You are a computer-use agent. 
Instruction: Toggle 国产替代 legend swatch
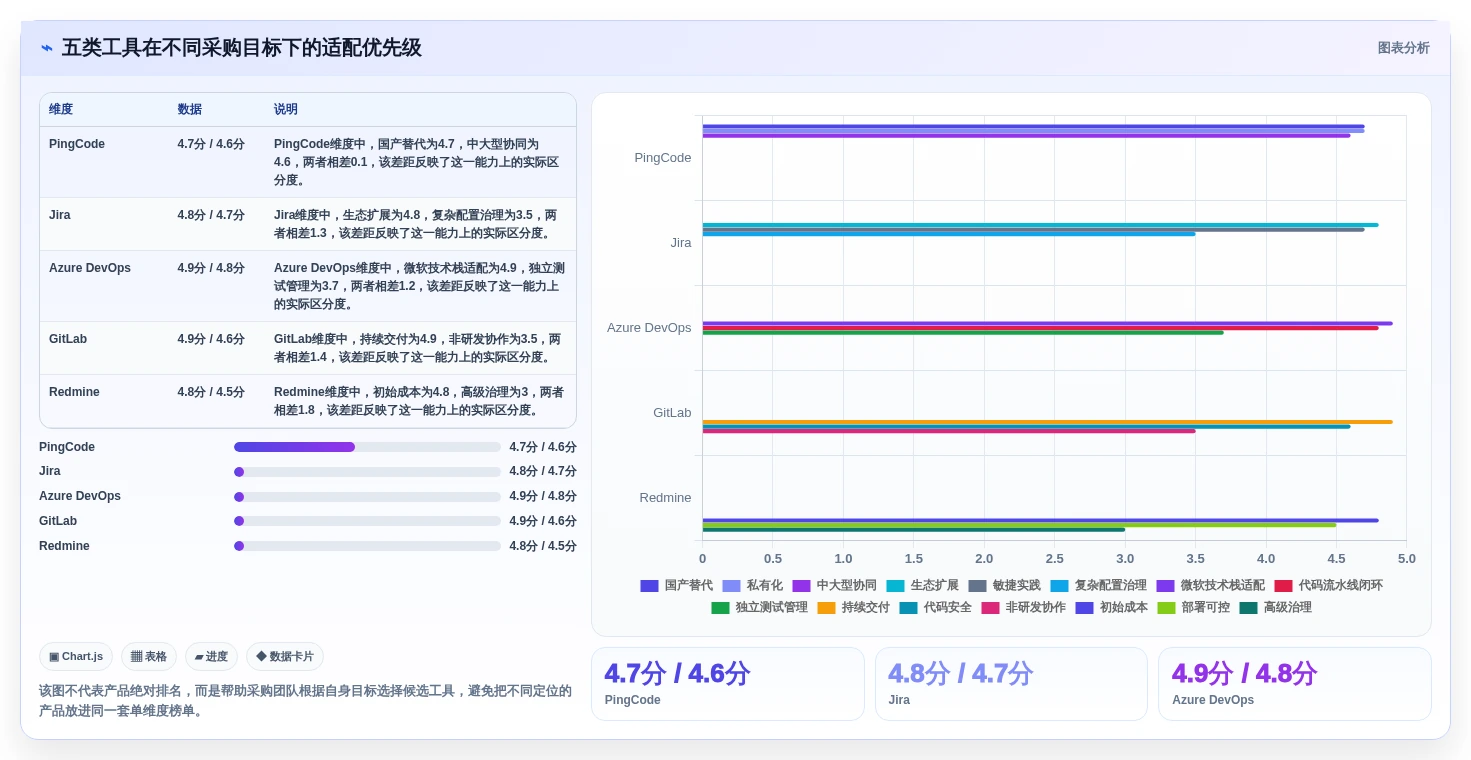click(x=649, y=586)
